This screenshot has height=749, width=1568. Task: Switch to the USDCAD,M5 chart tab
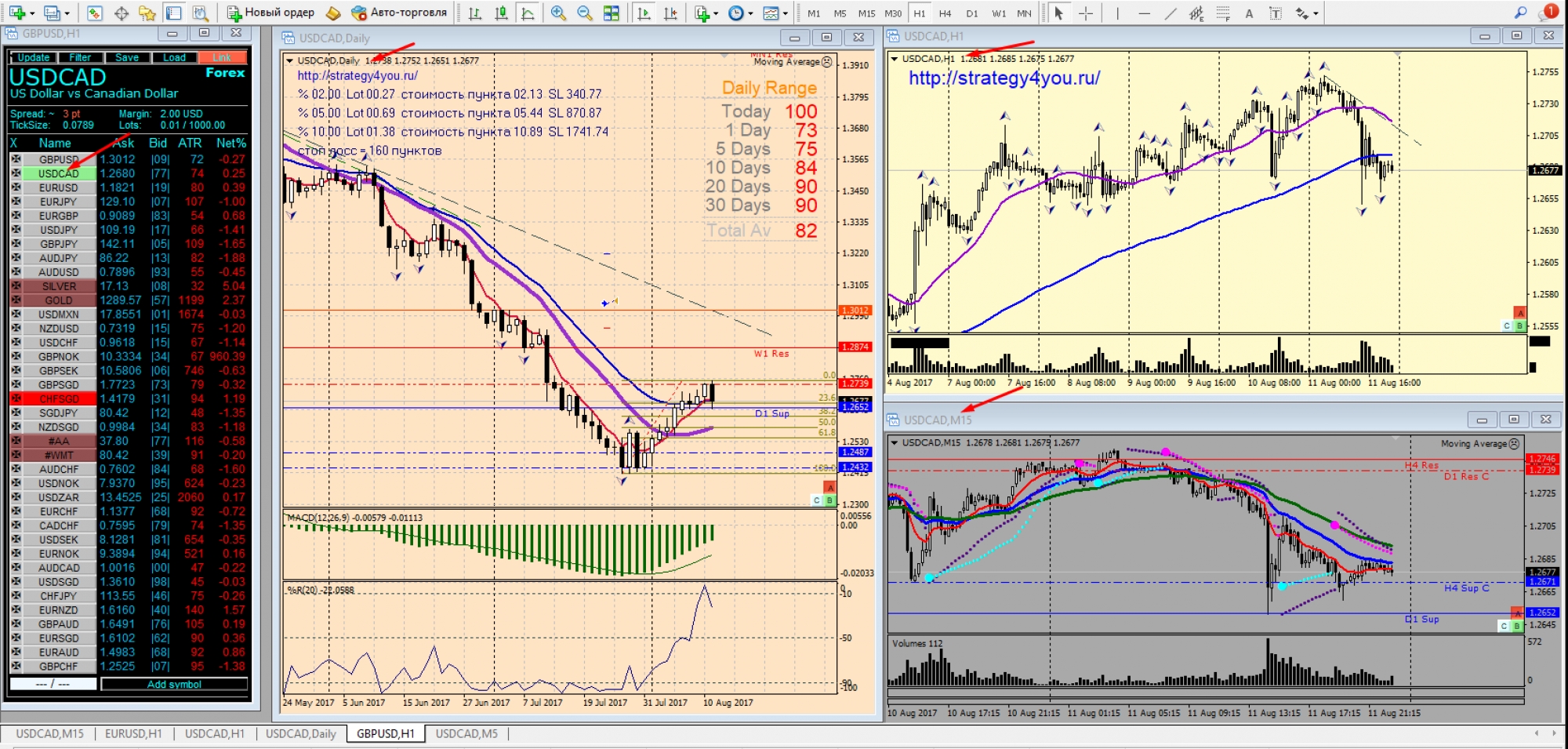click(x=466, y=733)
